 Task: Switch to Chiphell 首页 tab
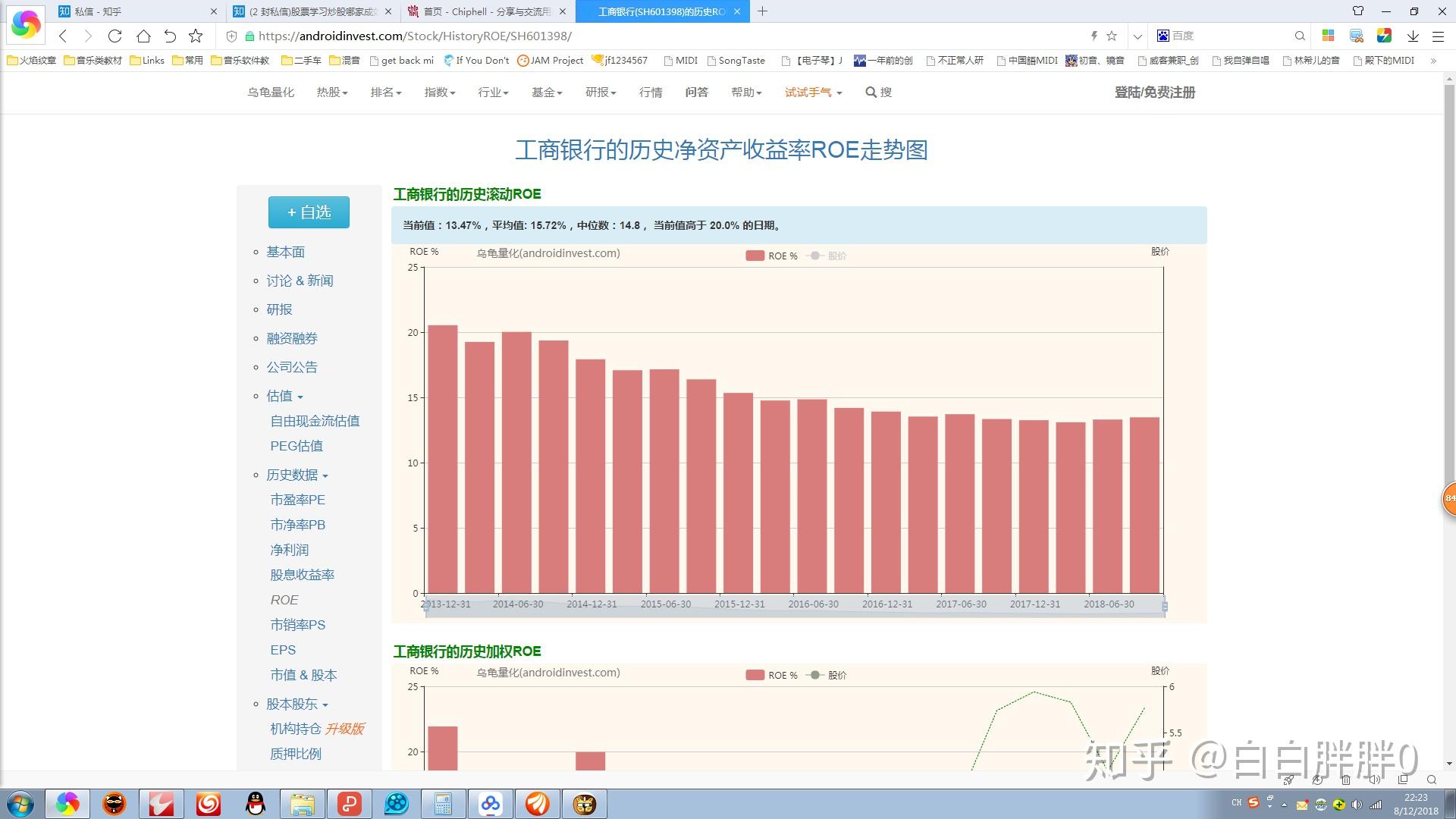tap(488, 11)
